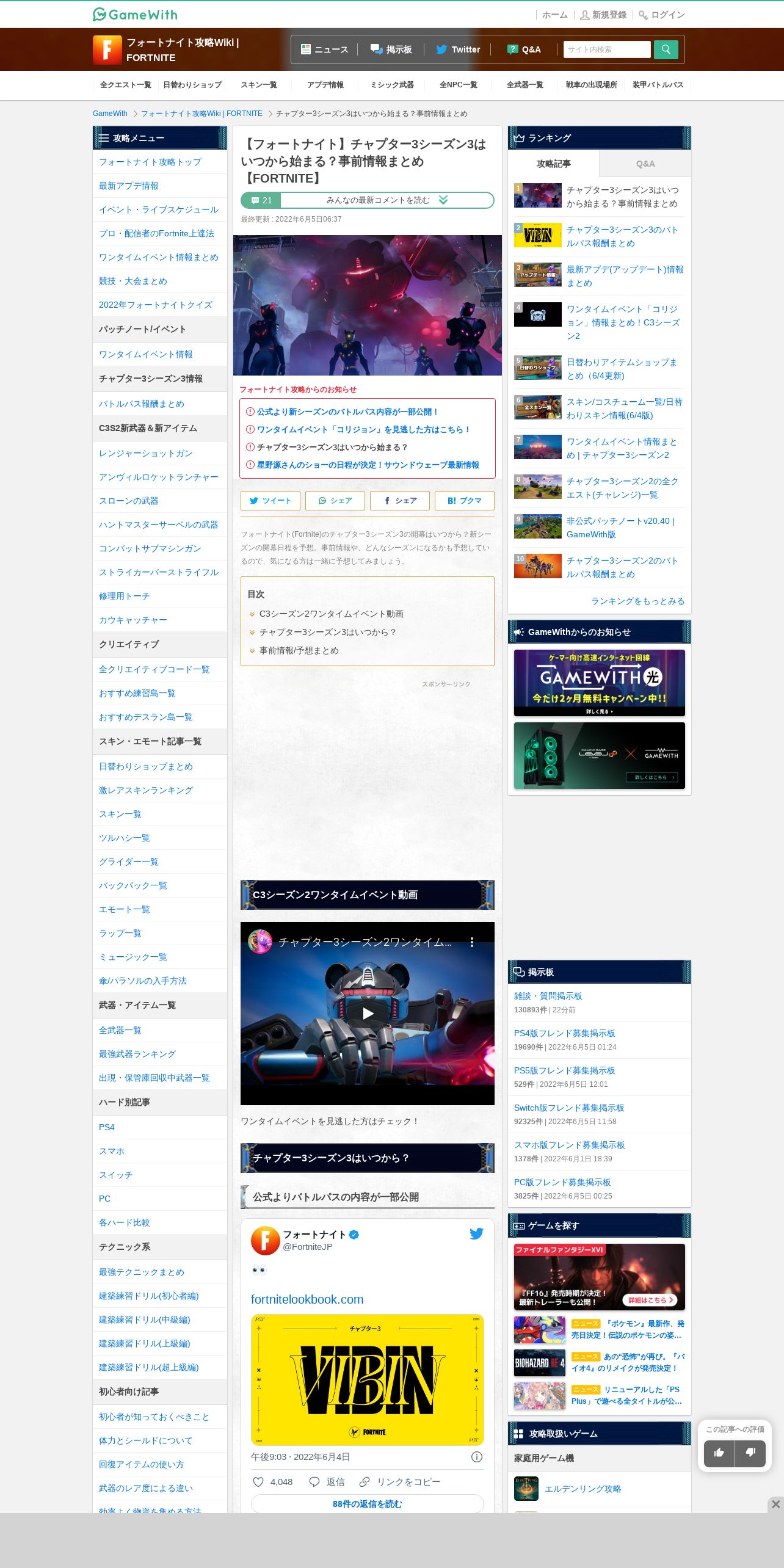Expand みんなの最新コメントを読む comment bar
This screenshot has height=1568, width=784.
[368, 200]
